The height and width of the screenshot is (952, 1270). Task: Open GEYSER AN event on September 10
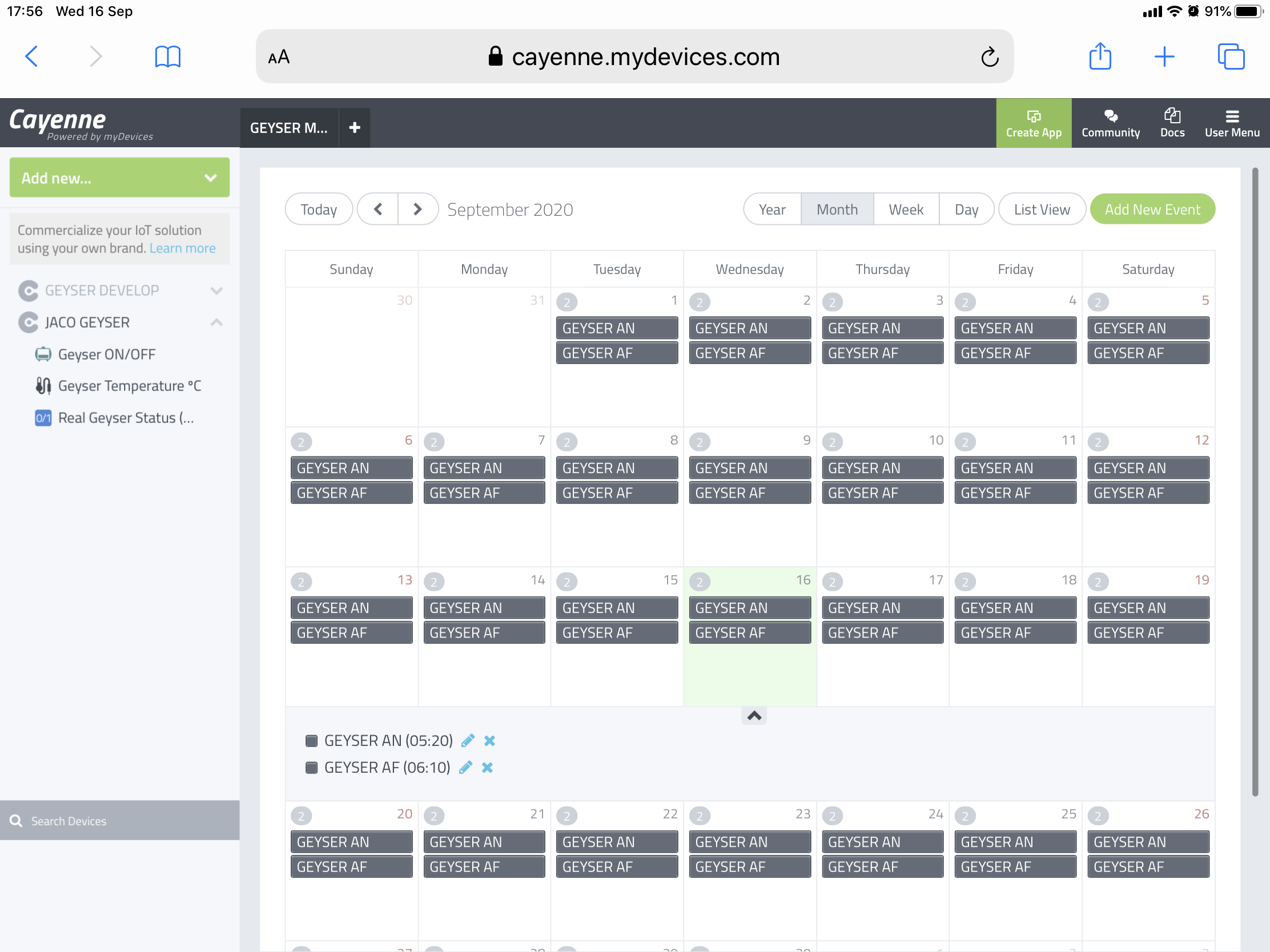(882, 467)
